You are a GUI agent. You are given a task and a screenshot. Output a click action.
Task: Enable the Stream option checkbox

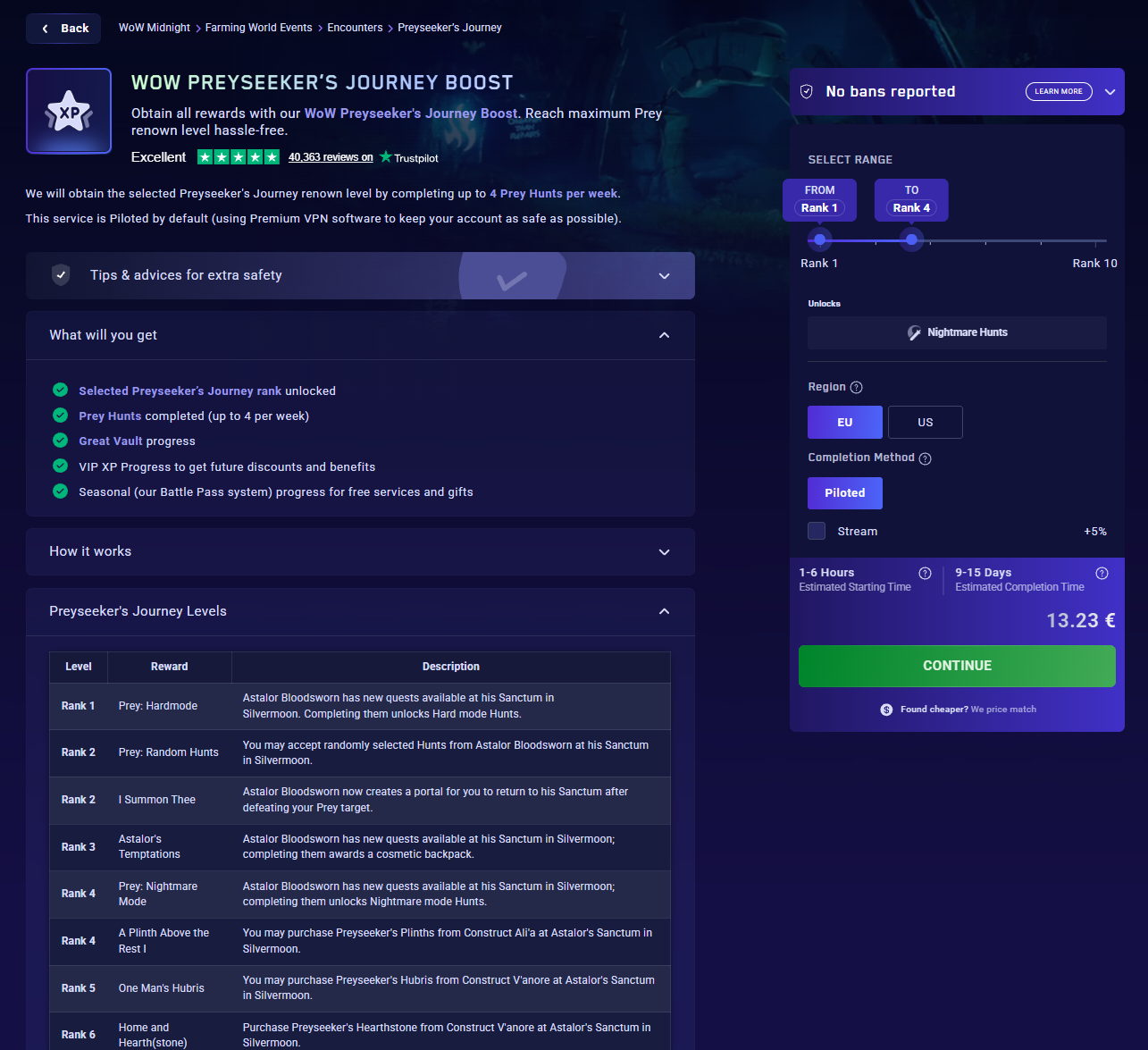817,531
